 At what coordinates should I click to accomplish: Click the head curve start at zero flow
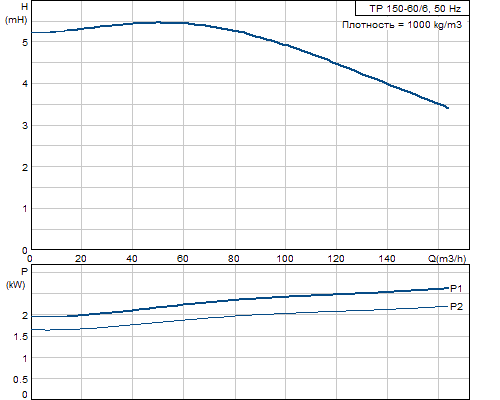click(x=32, y=32)
